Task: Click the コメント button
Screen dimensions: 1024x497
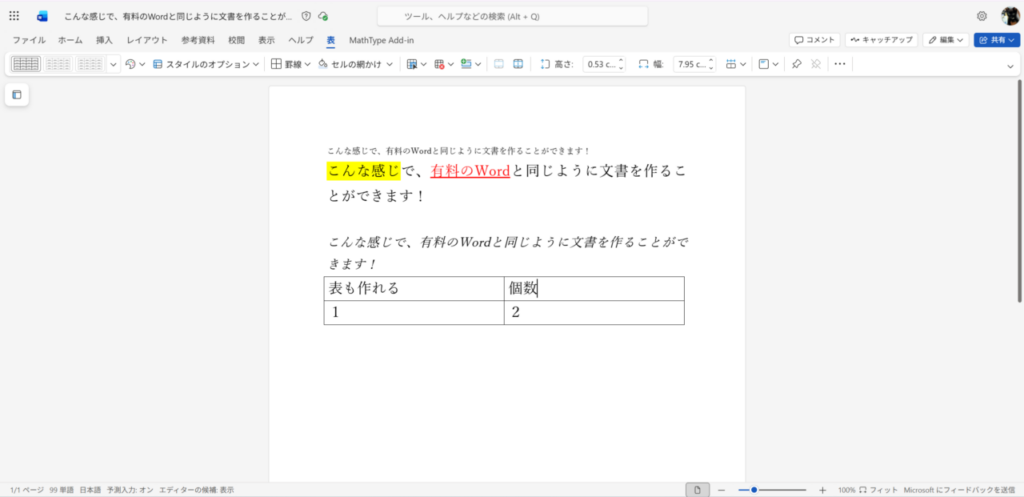Action: click(x=814, y=40)
